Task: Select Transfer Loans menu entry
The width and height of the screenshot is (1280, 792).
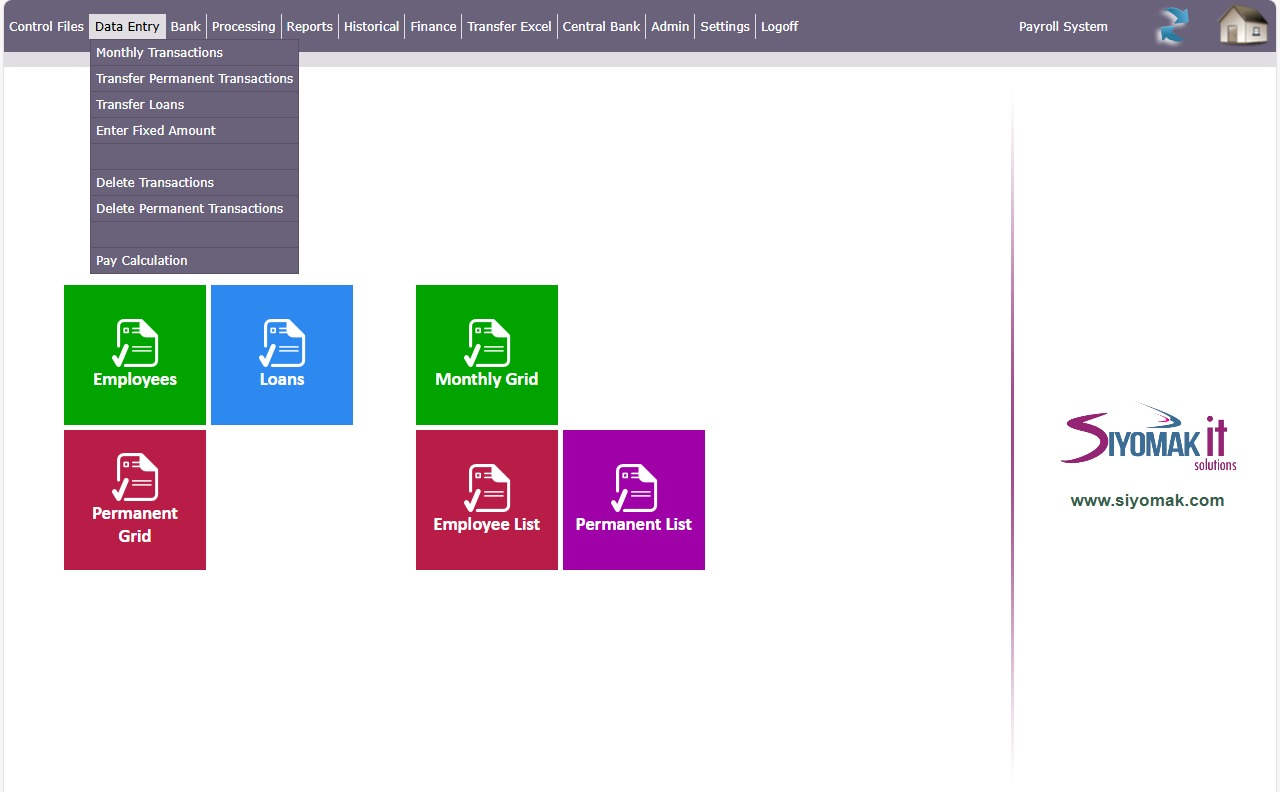Action: pos(140,105)
